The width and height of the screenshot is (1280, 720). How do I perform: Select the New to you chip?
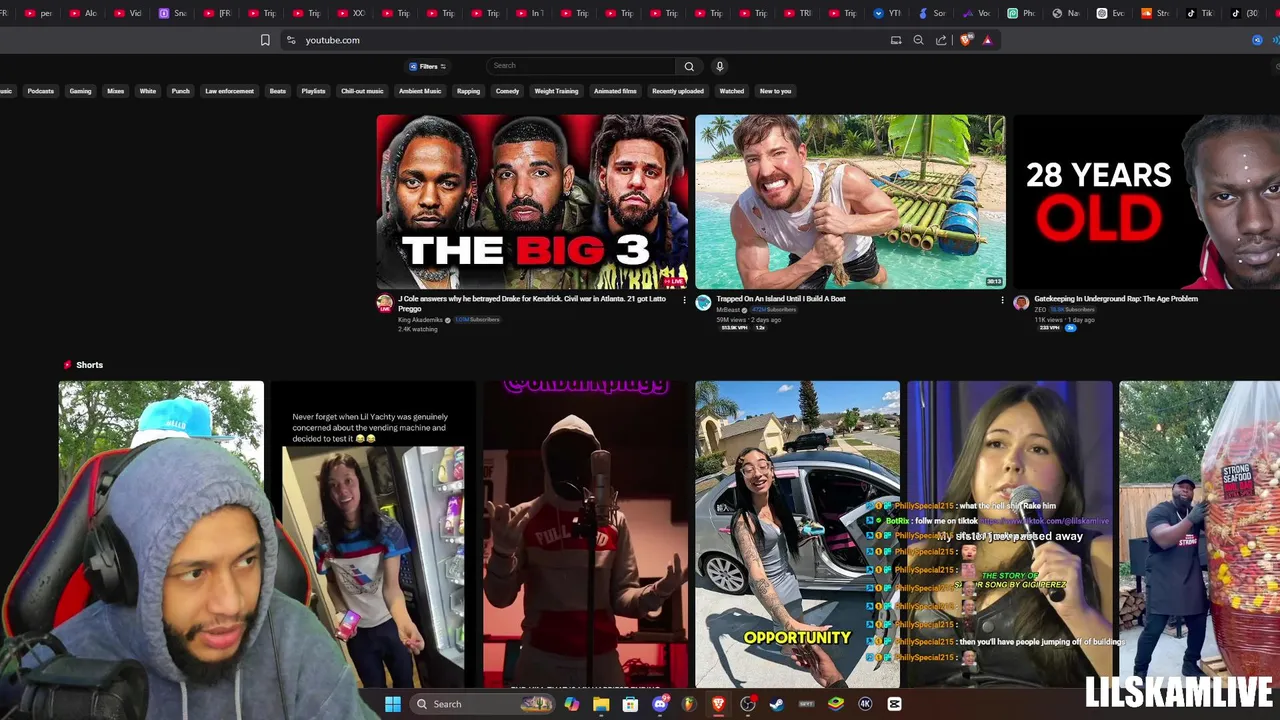[x=775, y=91]
